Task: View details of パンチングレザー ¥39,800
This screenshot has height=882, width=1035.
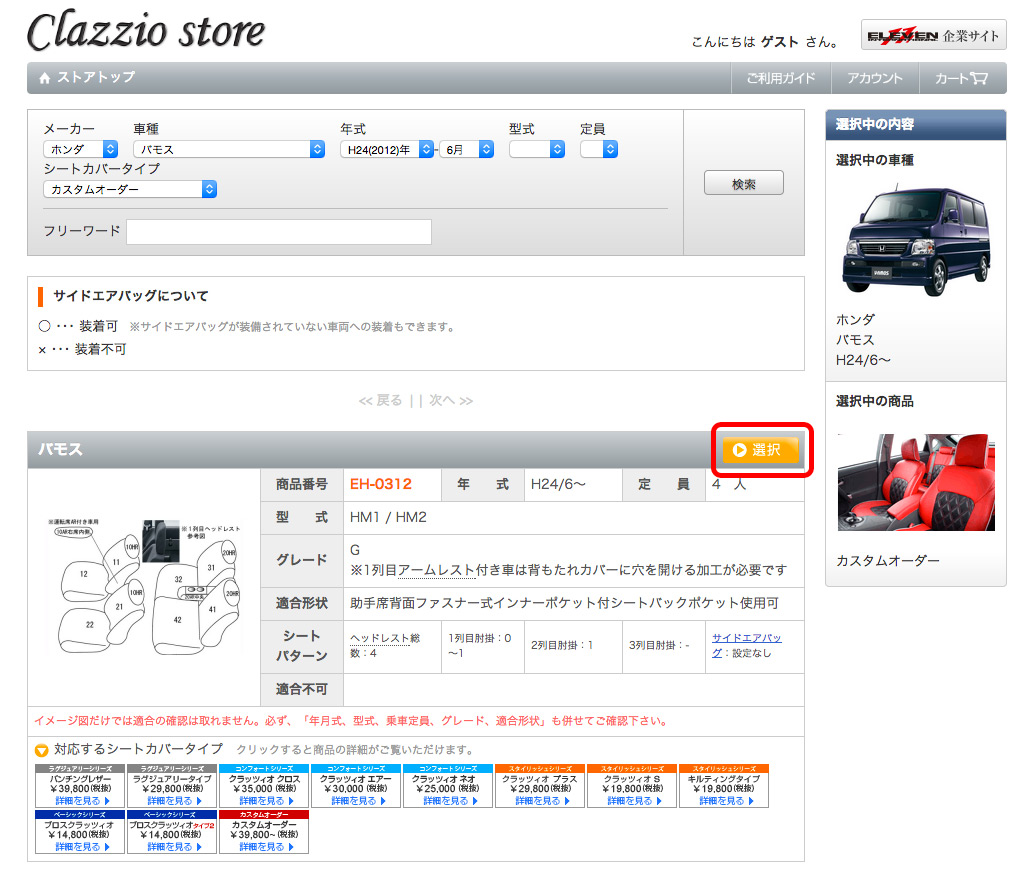Action: click(x=80, y=786)
